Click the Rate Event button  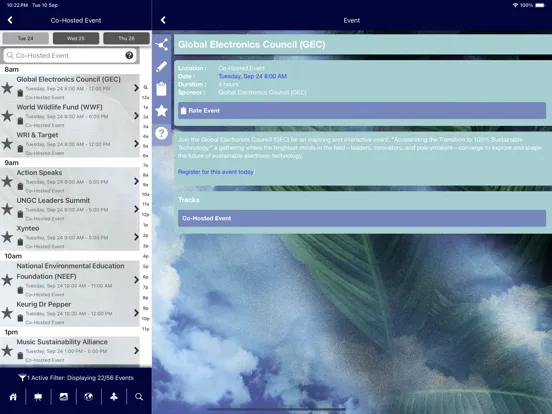362,111
